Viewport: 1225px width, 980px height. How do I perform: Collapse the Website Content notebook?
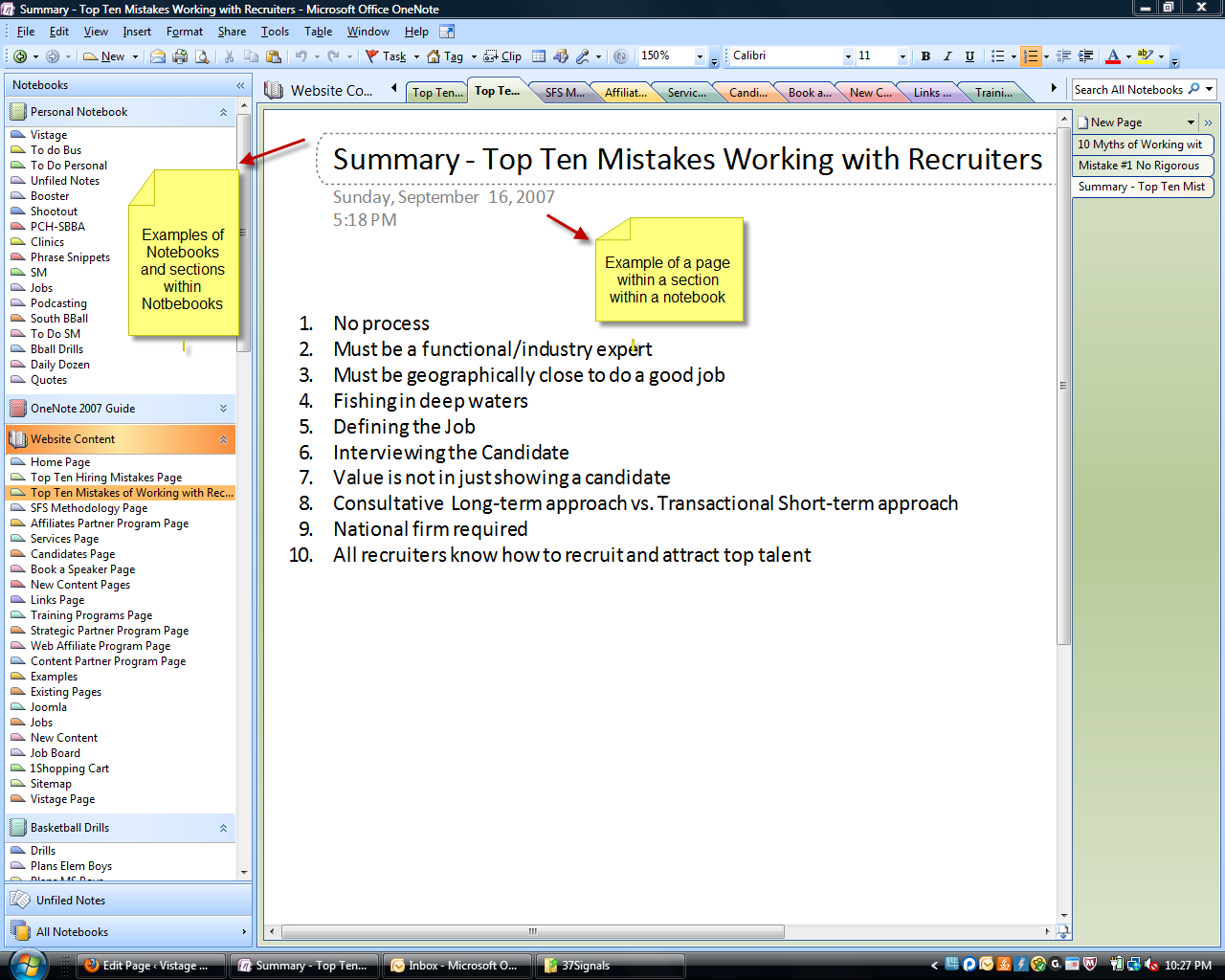[x=223, y=439]
